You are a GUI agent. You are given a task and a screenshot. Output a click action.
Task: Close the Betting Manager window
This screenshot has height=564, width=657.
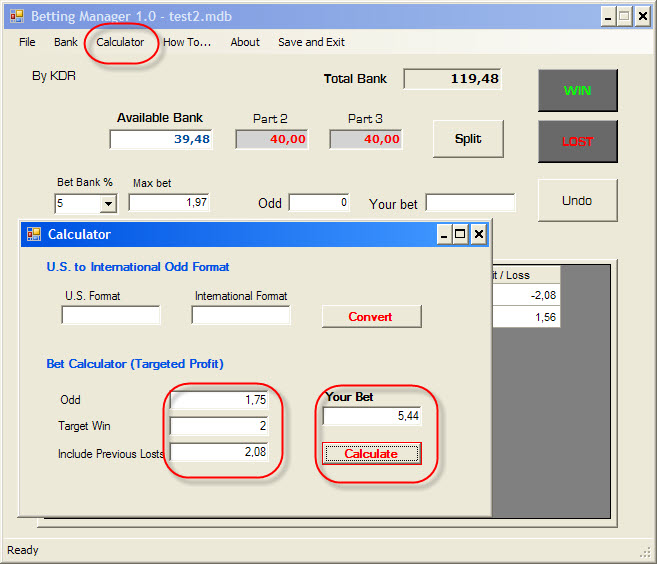pos(643,17)
